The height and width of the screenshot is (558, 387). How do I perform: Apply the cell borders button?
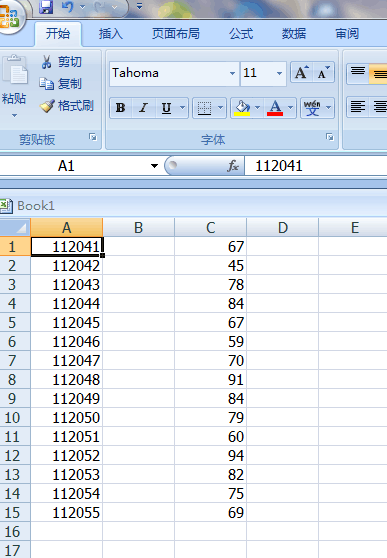[204, 108]
